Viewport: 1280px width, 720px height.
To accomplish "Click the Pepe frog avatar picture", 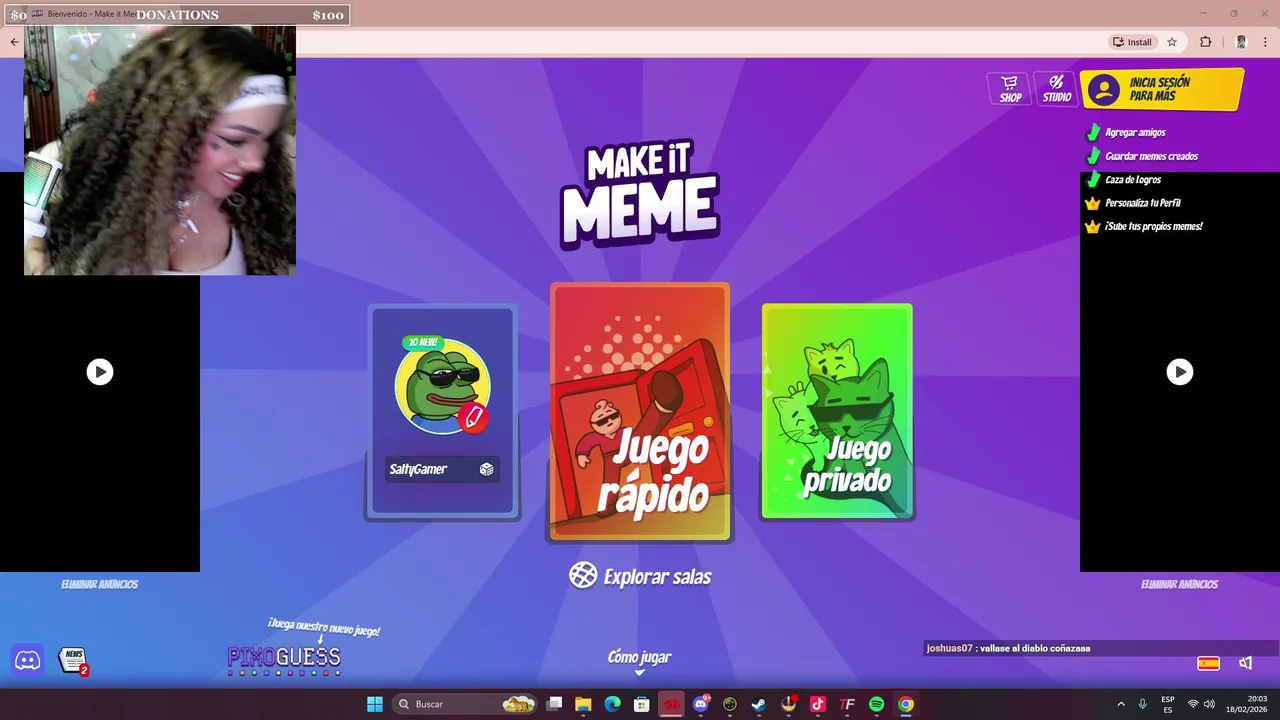I will pos(442,386).
